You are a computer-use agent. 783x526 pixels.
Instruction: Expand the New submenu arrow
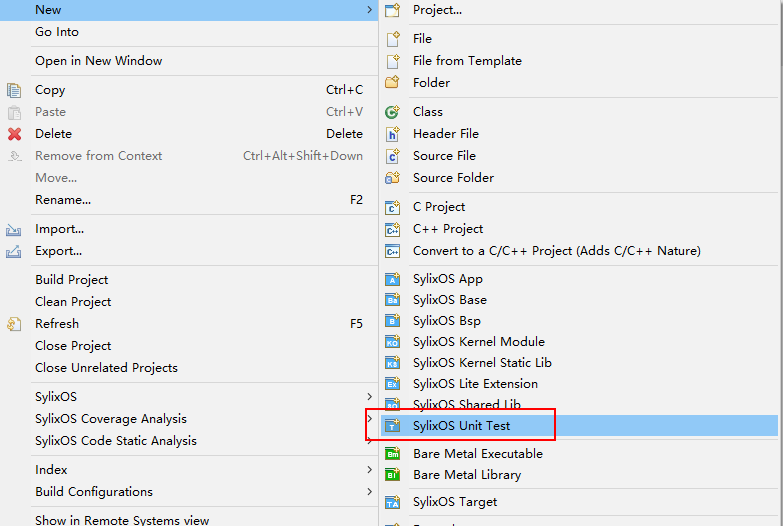370,9
